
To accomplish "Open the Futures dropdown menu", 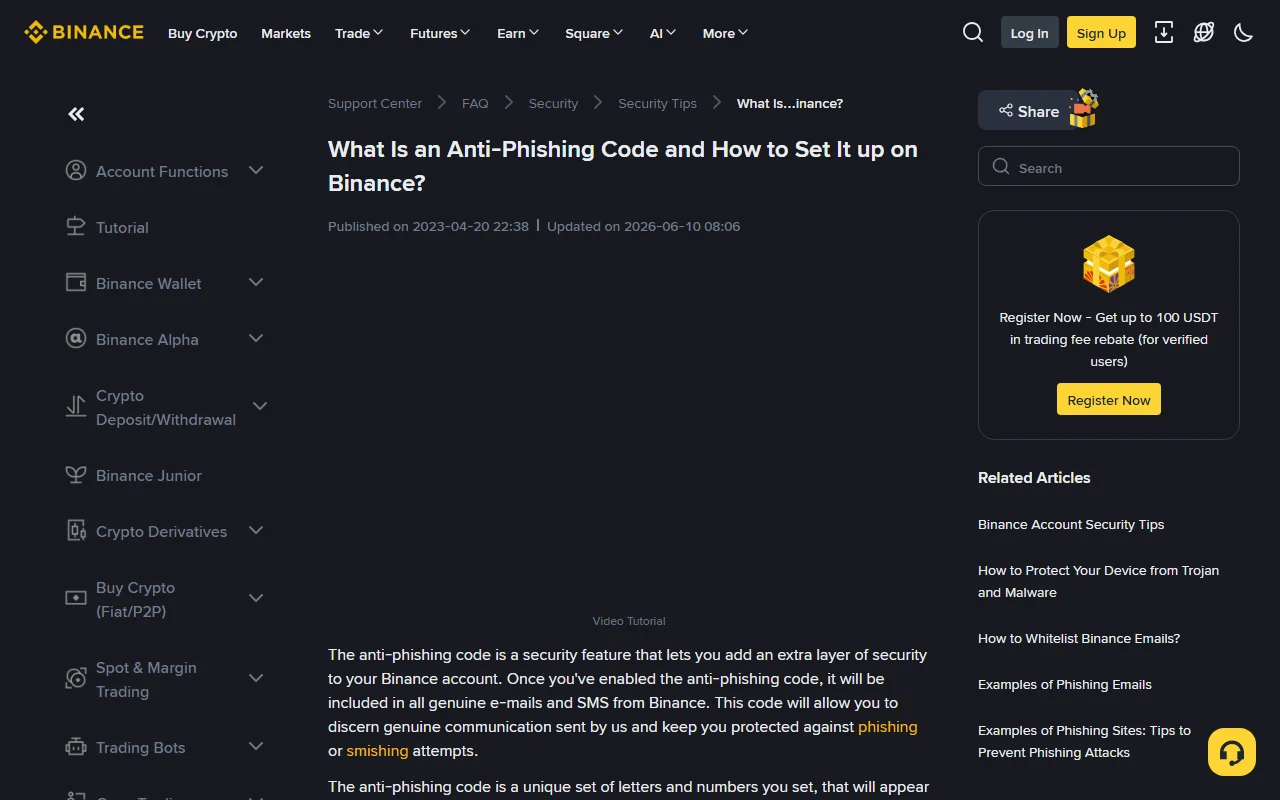I will click(x=440, y=33).
